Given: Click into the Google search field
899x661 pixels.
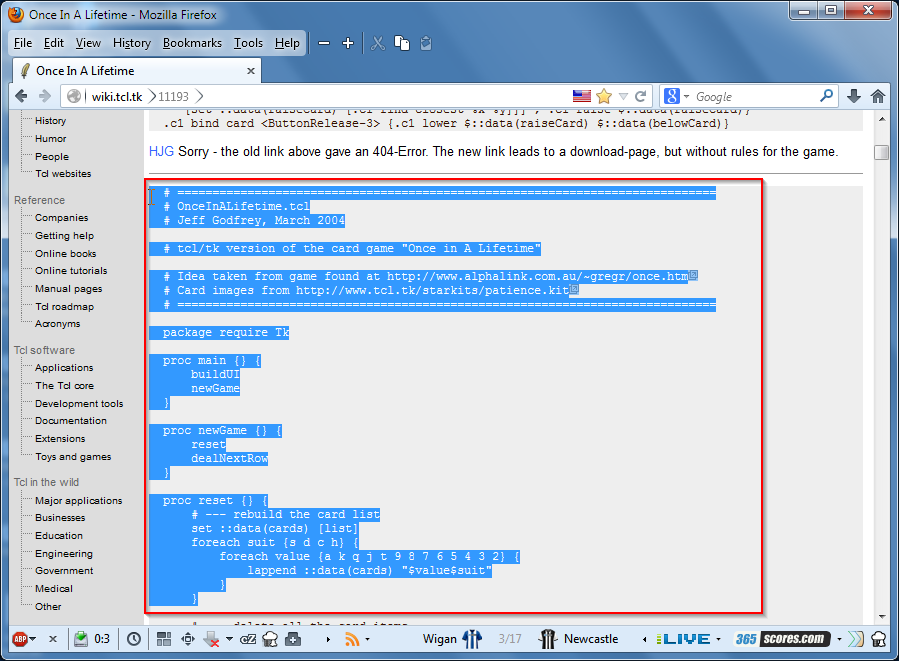Looking at the screenshot, I should point(754,96).
